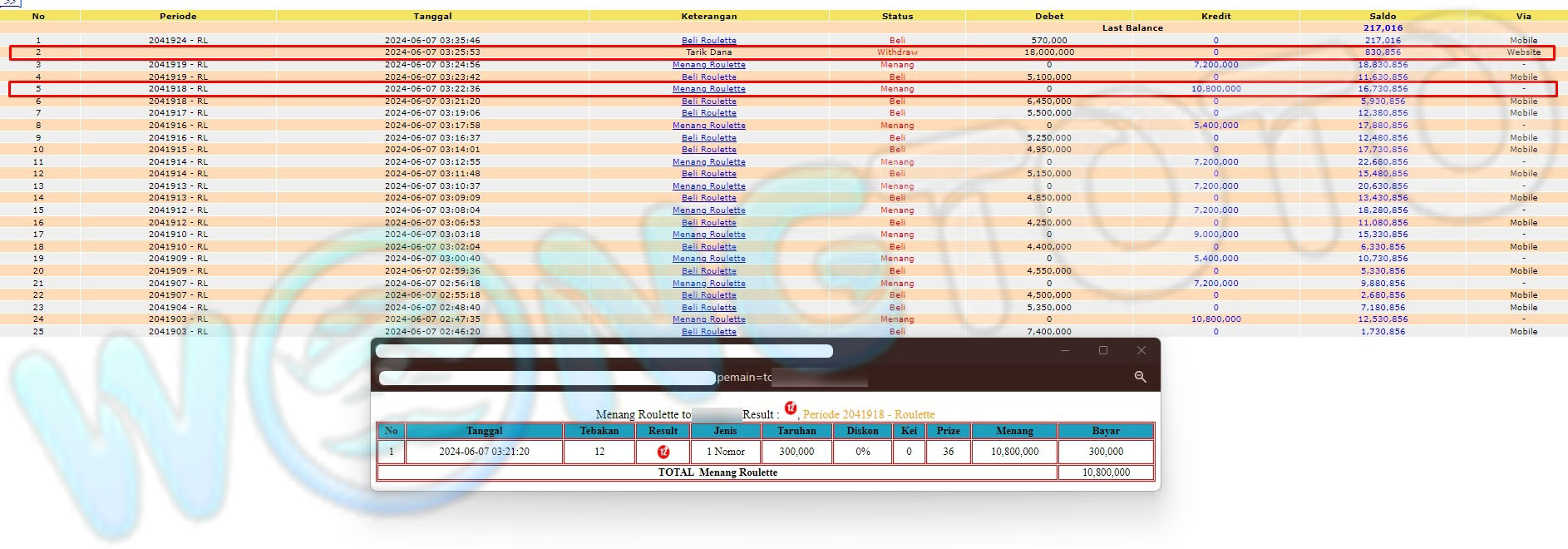Open Beli Roulette link in row 25
Screen dimensions: 1568x549
[708, 332]
